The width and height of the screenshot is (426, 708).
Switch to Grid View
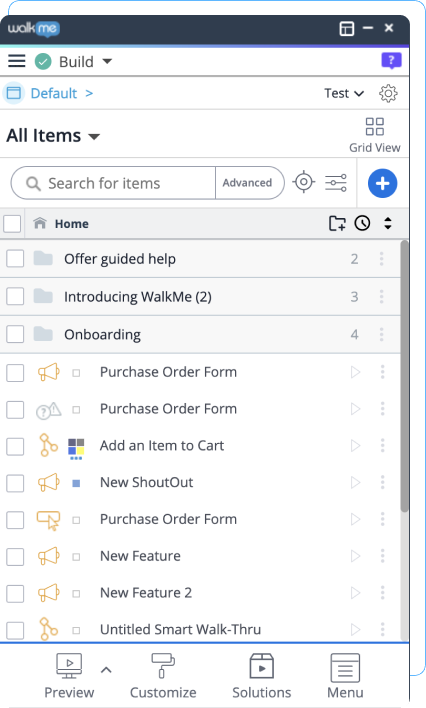375,135
